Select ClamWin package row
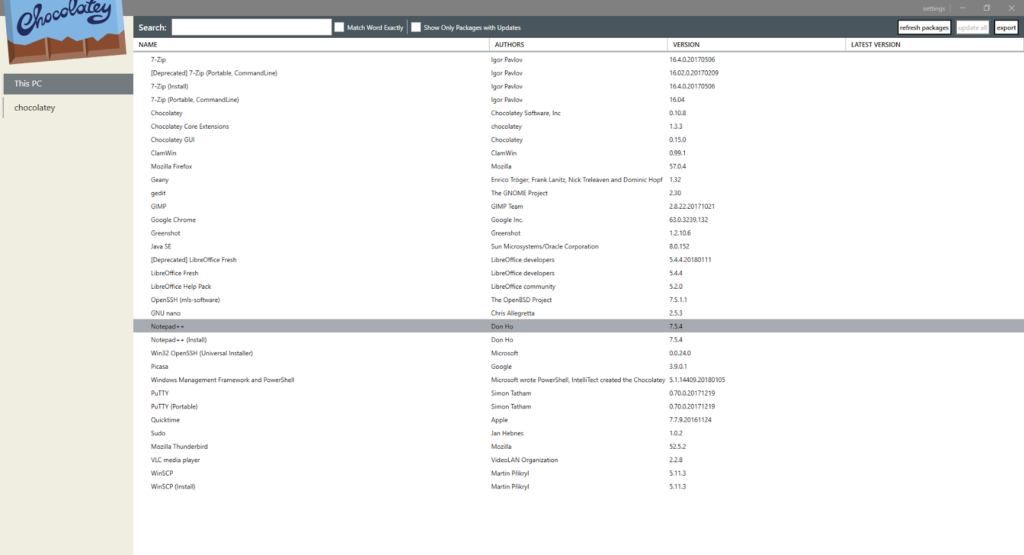The width and height of the screenshot is (1024, 555). coord(579,153)
